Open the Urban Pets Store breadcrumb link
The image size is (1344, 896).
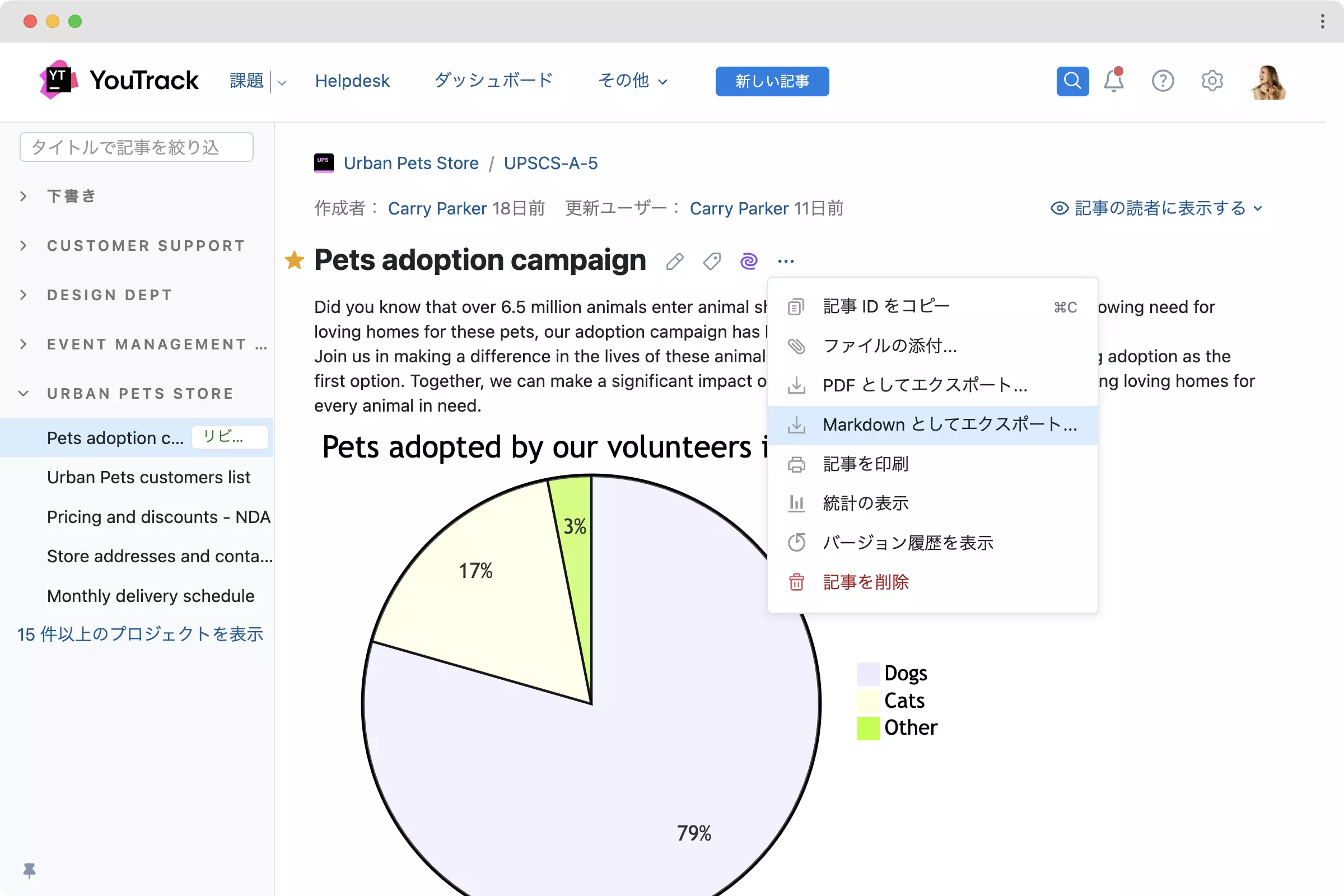(411, 163)
